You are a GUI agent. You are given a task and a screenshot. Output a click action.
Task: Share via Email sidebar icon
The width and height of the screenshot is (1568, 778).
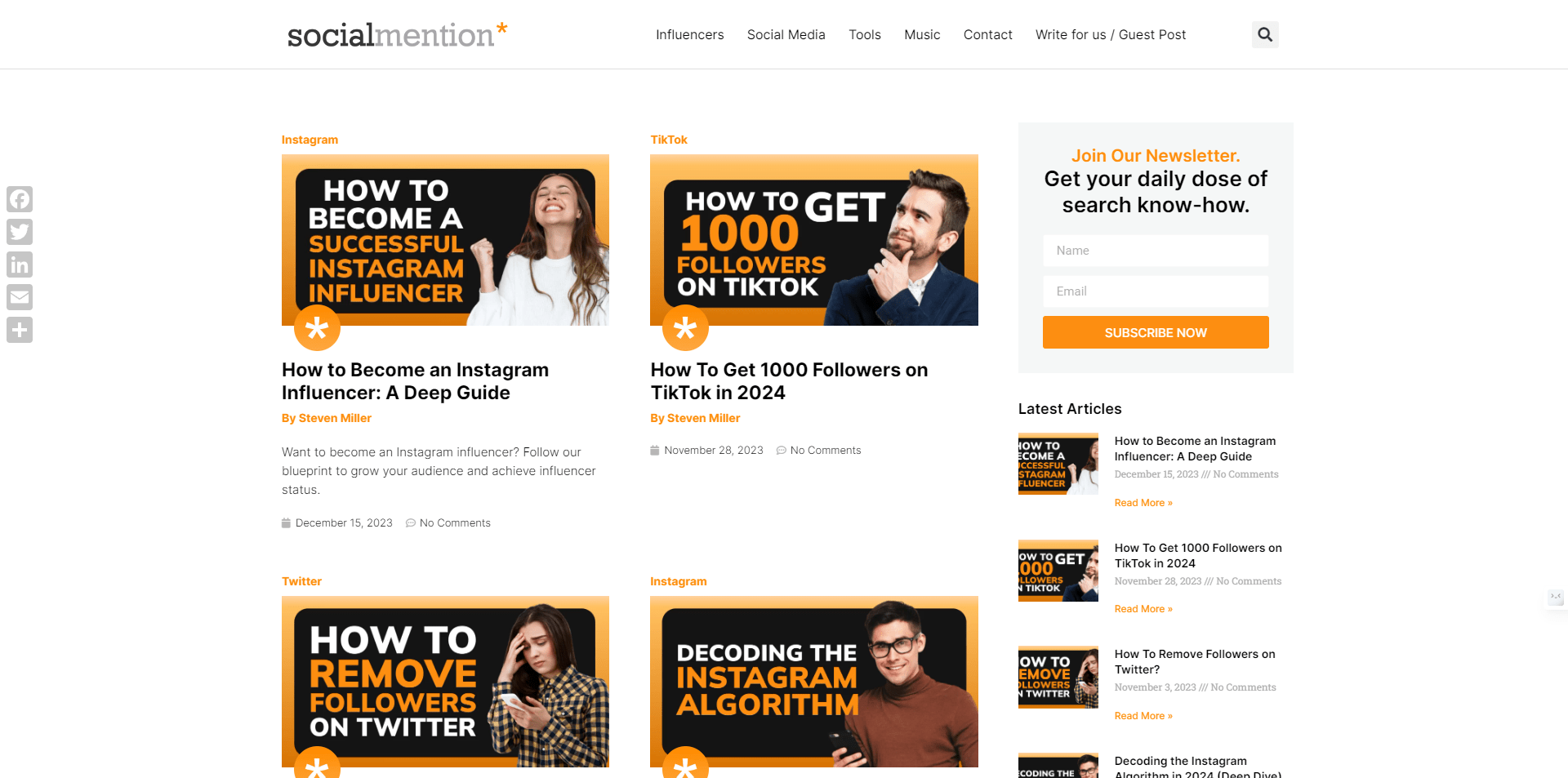pyautogui.click(x=20, y=297)
